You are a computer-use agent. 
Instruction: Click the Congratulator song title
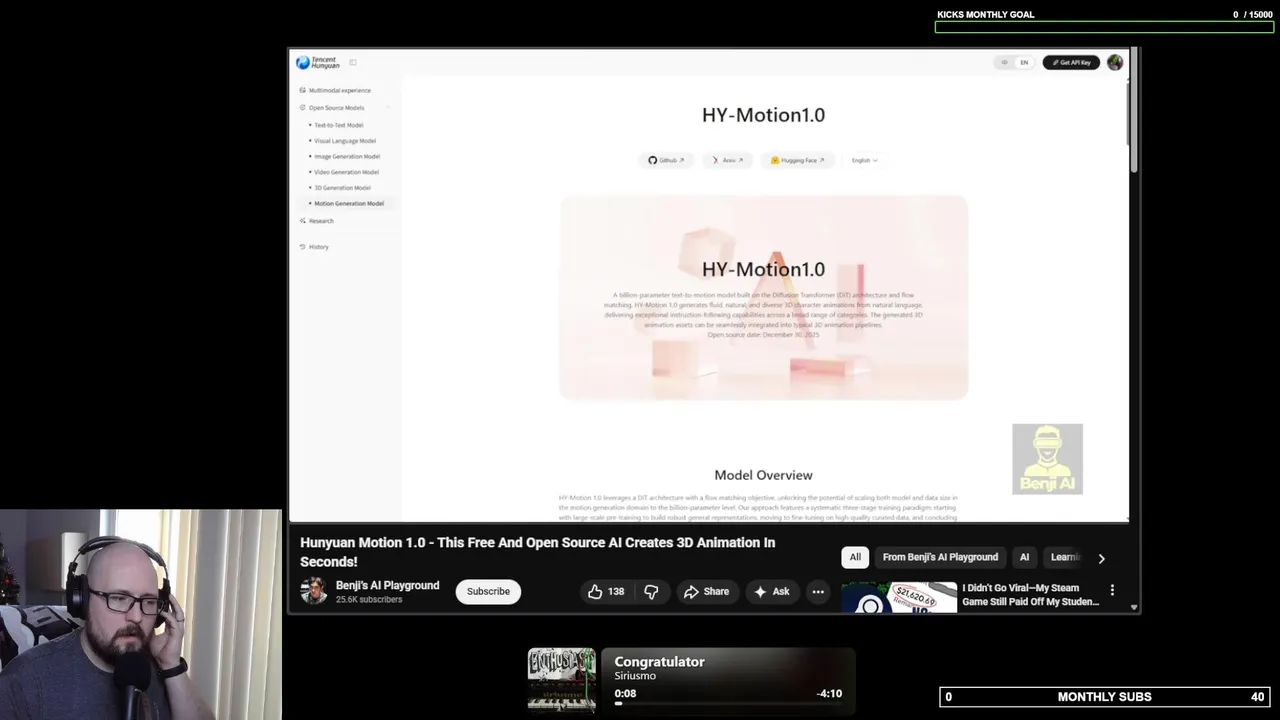[659, 662]
